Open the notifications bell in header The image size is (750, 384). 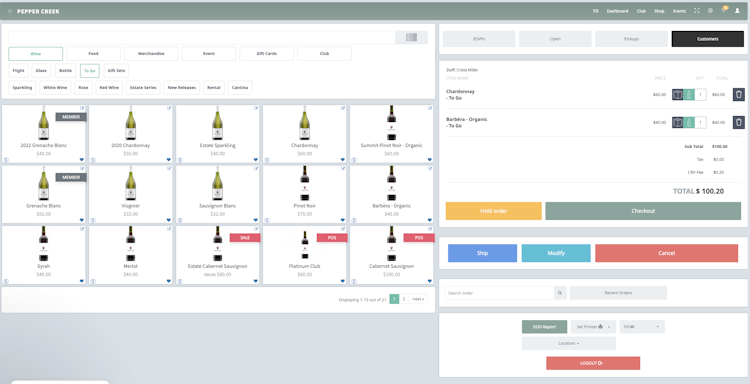(724, 11)
